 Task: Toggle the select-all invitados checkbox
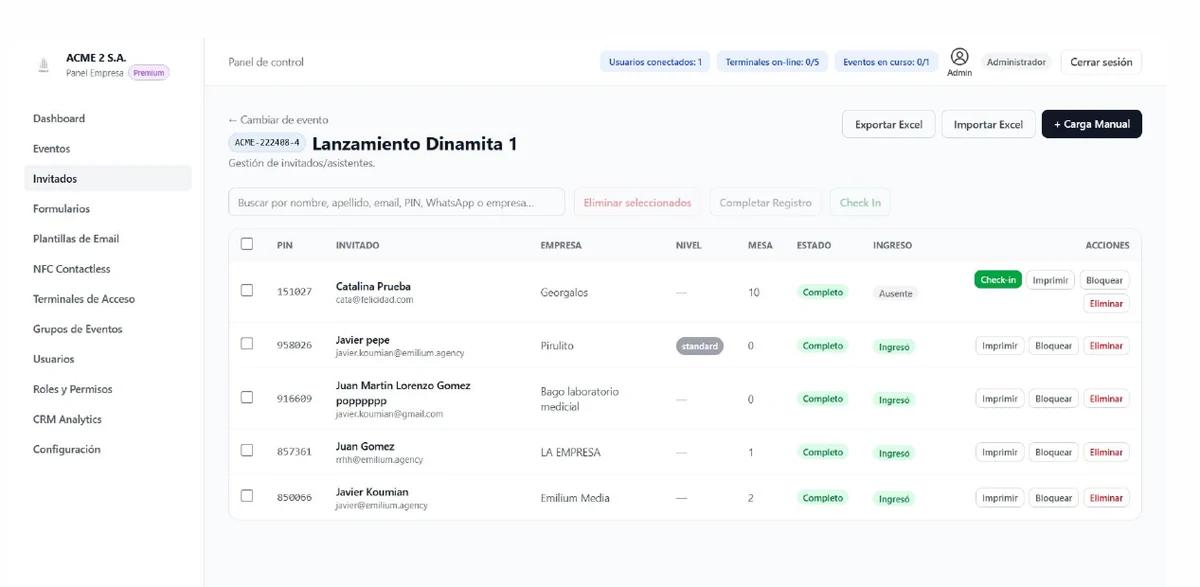247,244
